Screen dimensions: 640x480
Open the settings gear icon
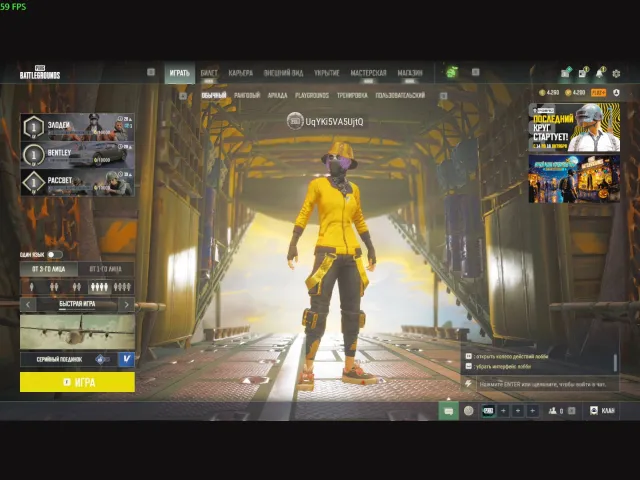pos(616,73)
